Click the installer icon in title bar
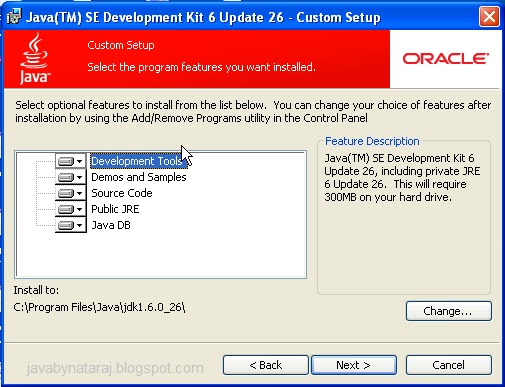The height and width of the screenshot is (387, 505). coord(14,17)
